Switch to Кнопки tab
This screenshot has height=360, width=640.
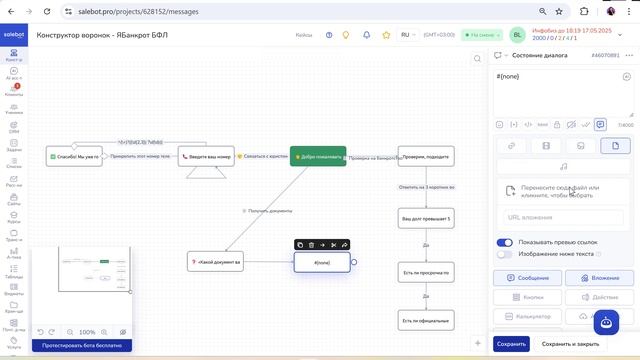[527, 297]
